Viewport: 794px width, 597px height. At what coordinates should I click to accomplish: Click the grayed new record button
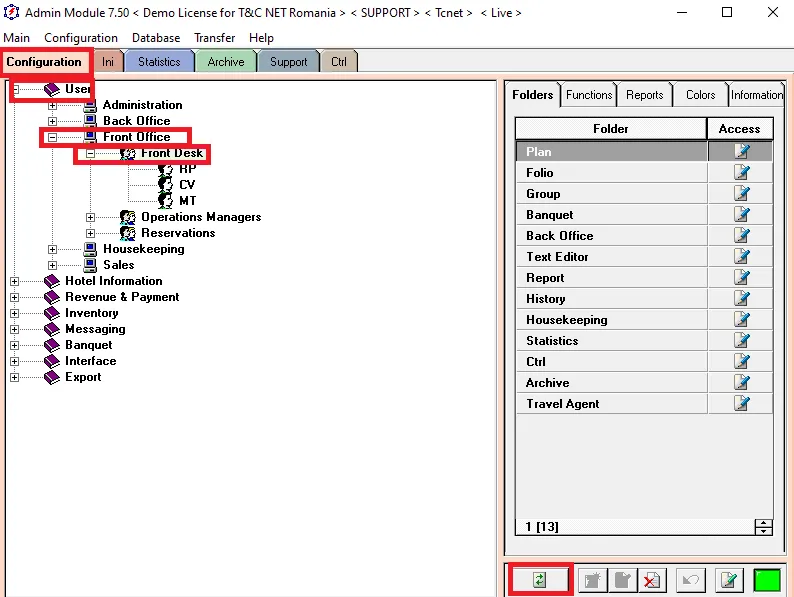point(592,580)
